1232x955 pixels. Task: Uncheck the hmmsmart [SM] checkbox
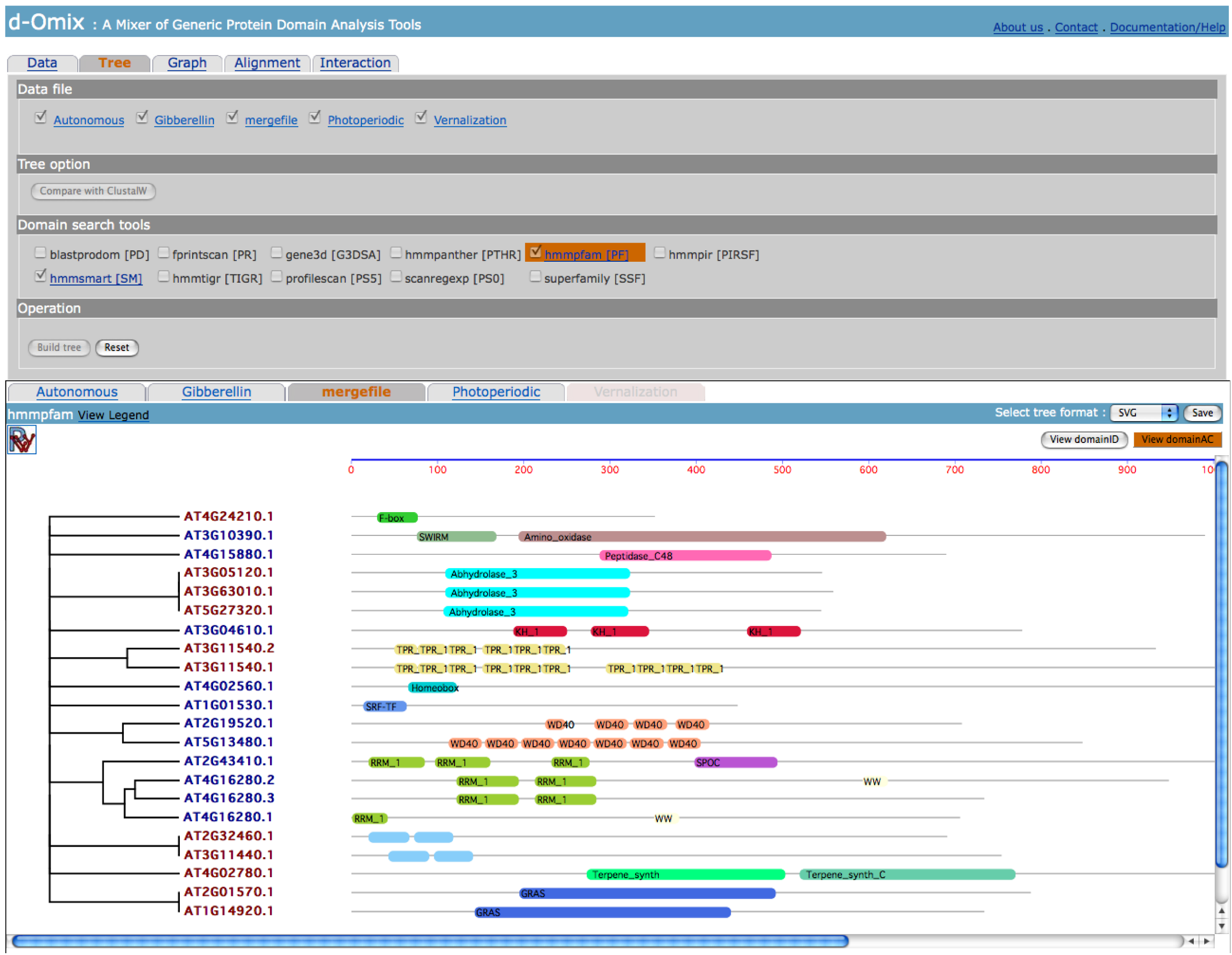40,276
